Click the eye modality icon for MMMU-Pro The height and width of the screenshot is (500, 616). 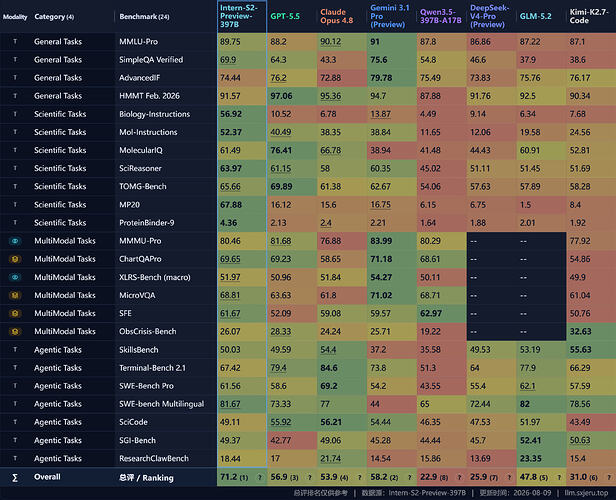coord(15,241)
